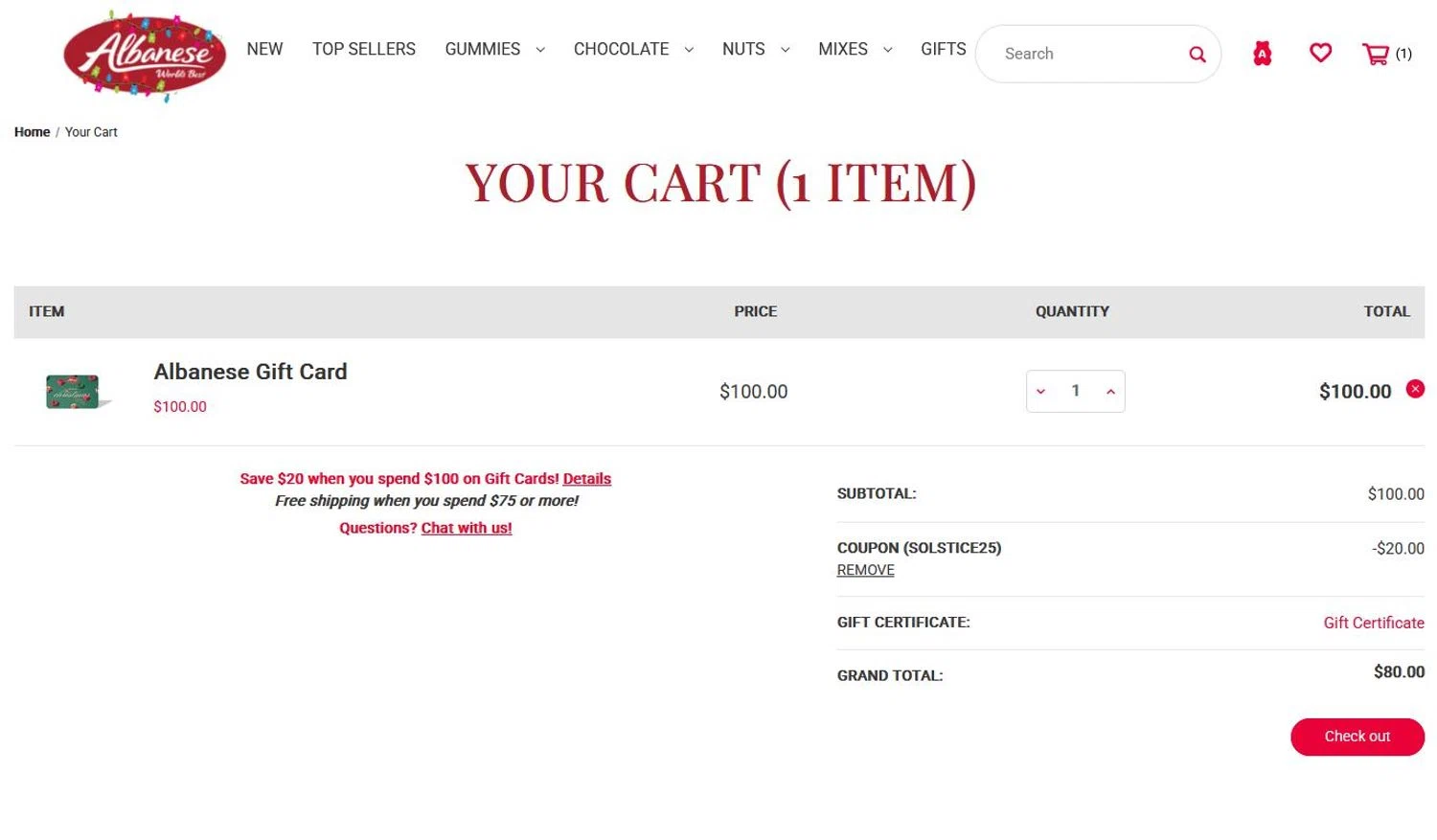Click the search magnifier icon
The image size is (1437, 840).
pos(1197,55)
